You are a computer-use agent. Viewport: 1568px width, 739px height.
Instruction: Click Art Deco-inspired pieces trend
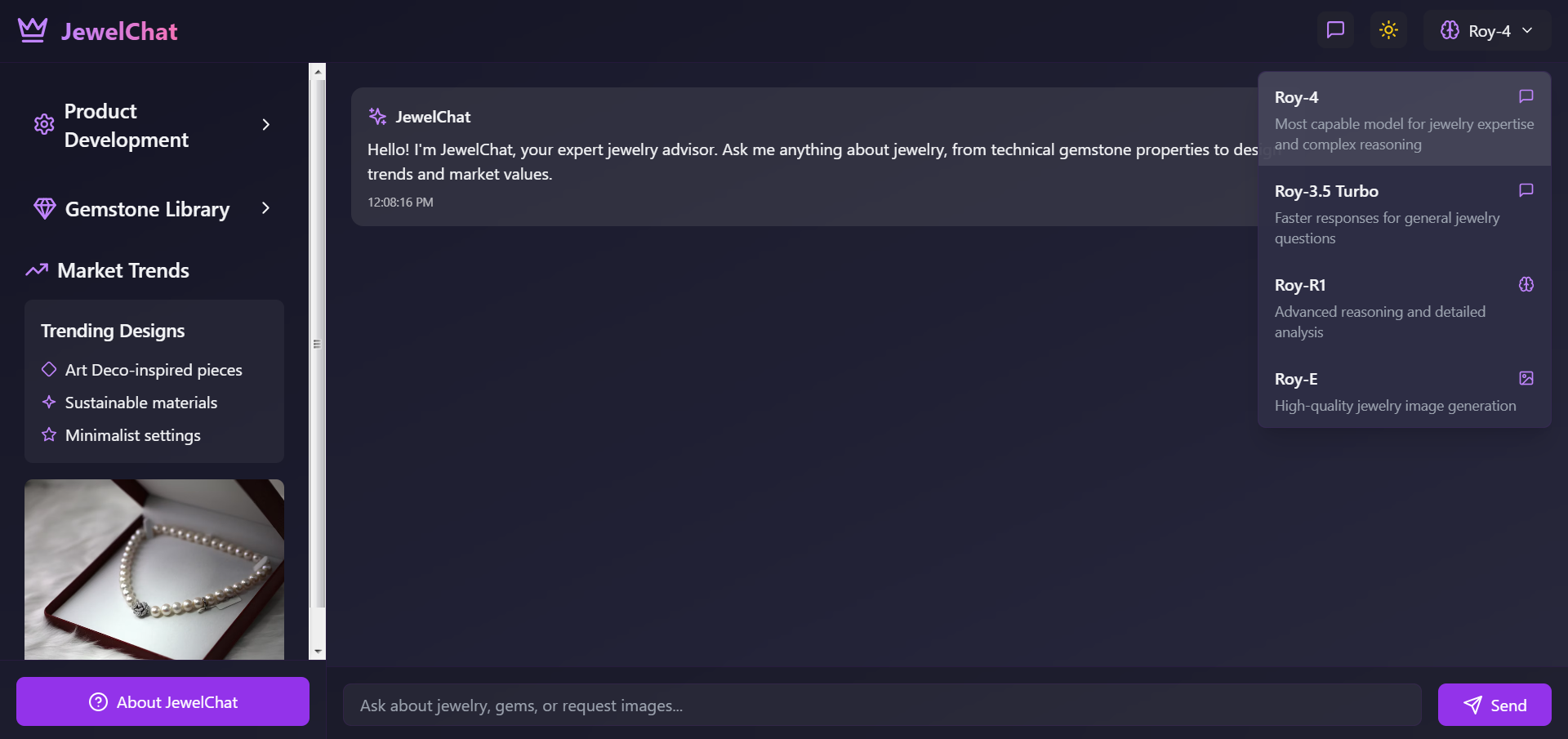pos(154,370)
